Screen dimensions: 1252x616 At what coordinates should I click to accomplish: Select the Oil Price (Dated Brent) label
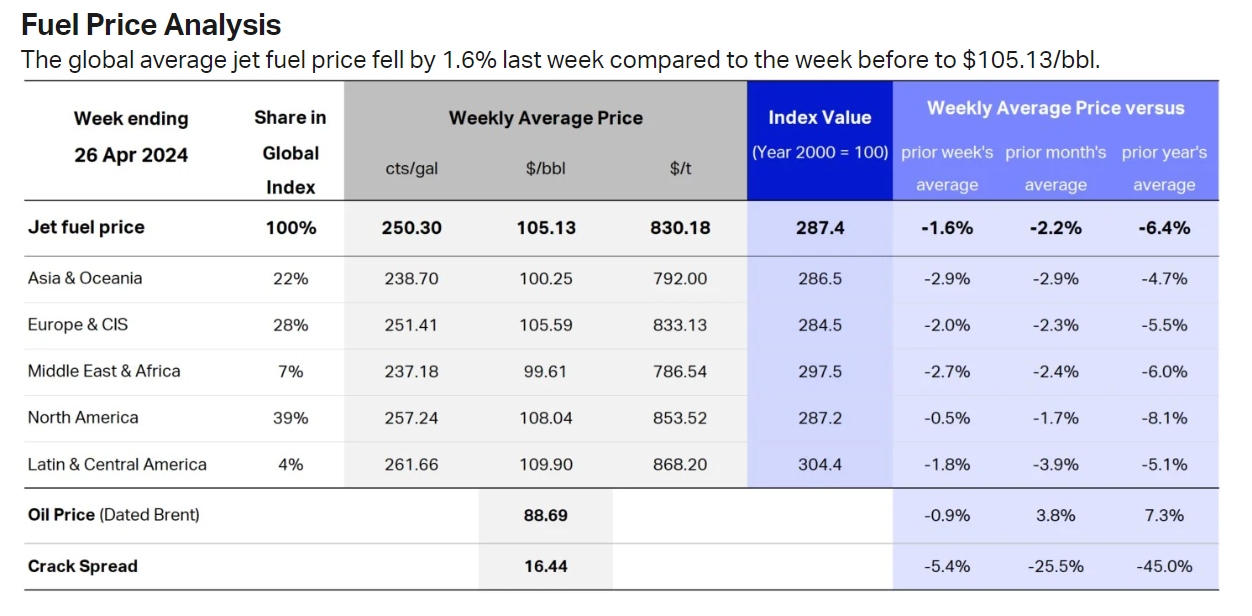point(114,515)
